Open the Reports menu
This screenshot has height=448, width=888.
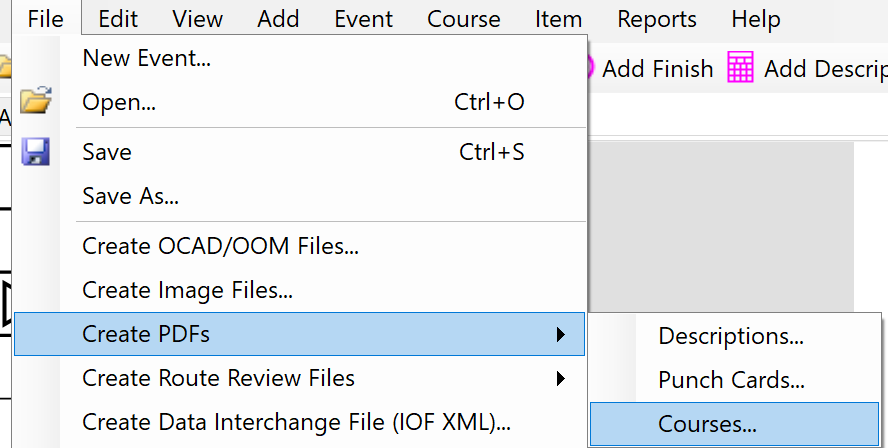click(x=657, y=19)
